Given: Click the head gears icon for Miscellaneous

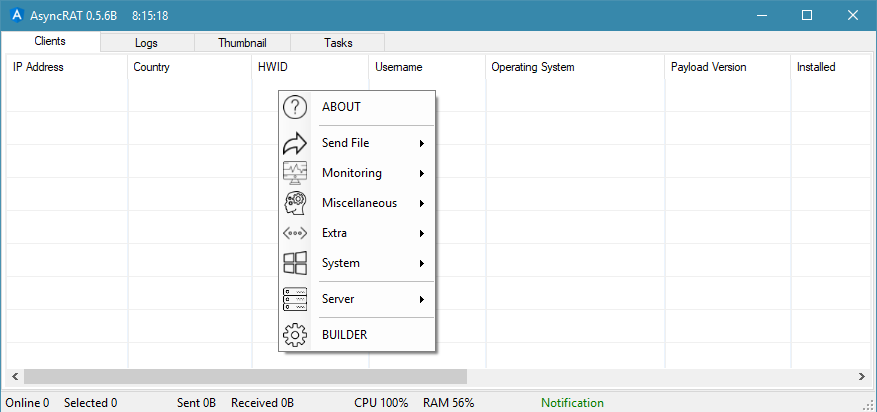Looking at the screenshot, I should [295, 203].
